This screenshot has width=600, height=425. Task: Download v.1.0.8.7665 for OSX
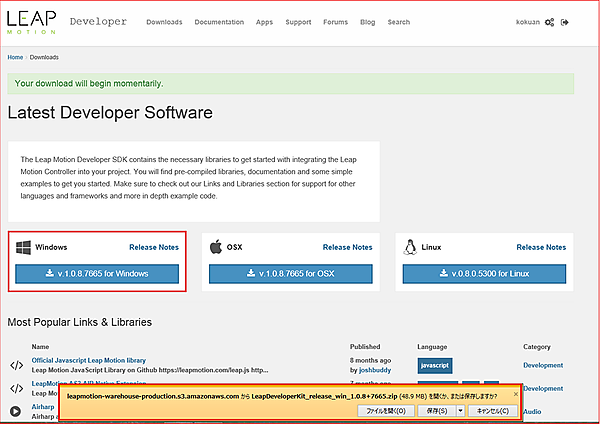coord(291,274)
